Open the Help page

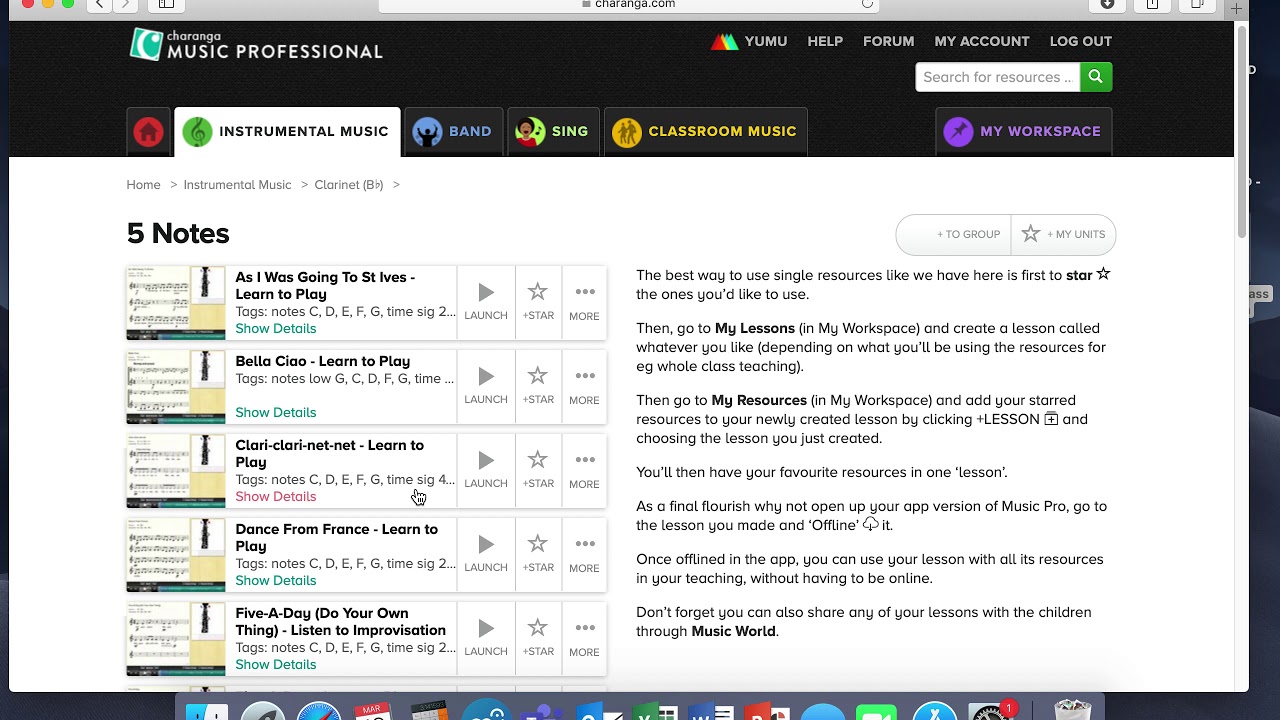click(x=825, y=41)
